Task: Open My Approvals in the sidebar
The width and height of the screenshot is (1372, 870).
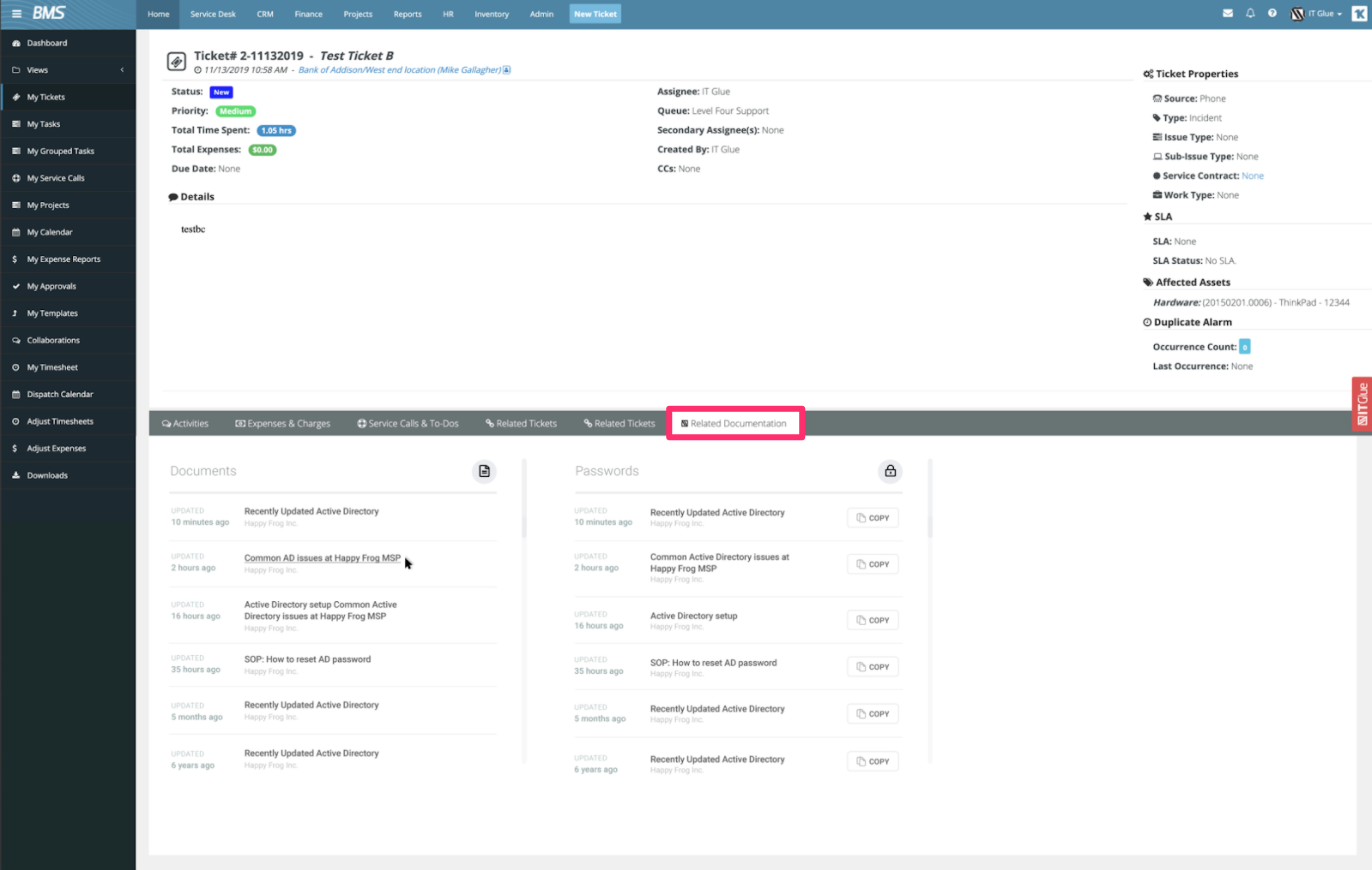Action: point(68,286)
